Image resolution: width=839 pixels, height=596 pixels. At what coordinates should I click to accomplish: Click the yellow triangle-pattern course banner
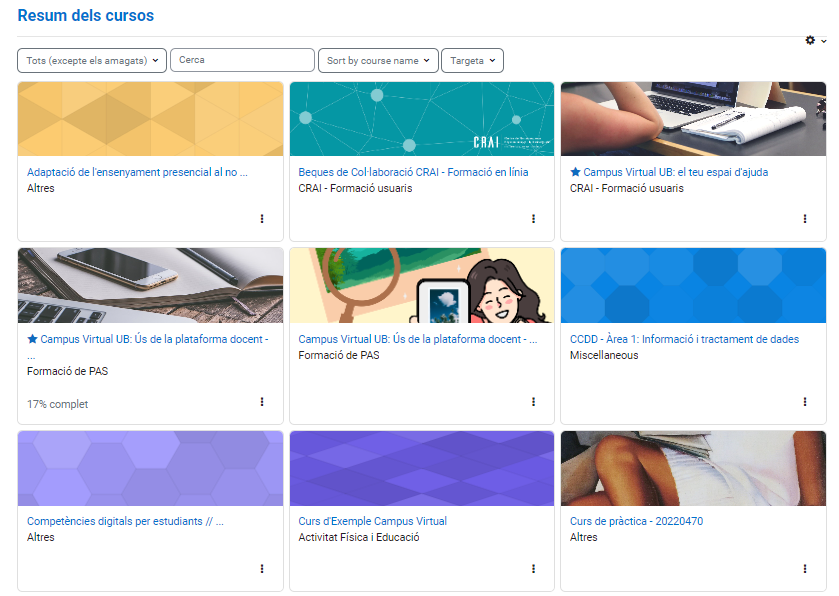point(150,119)
